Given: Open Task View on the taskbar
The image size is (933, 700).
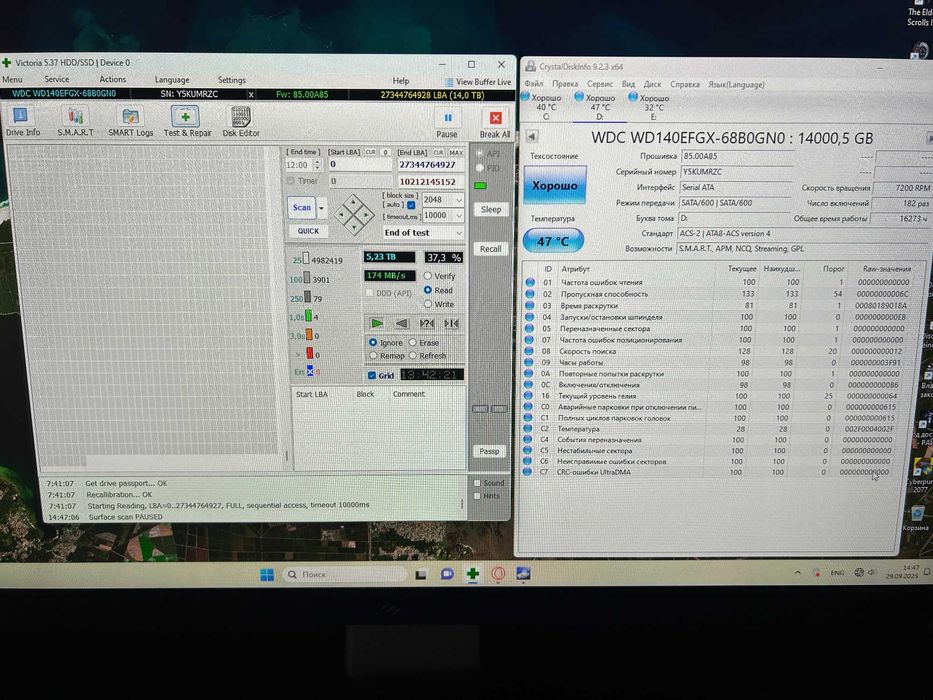Looking at the screenshot, I should pos(421,574).
